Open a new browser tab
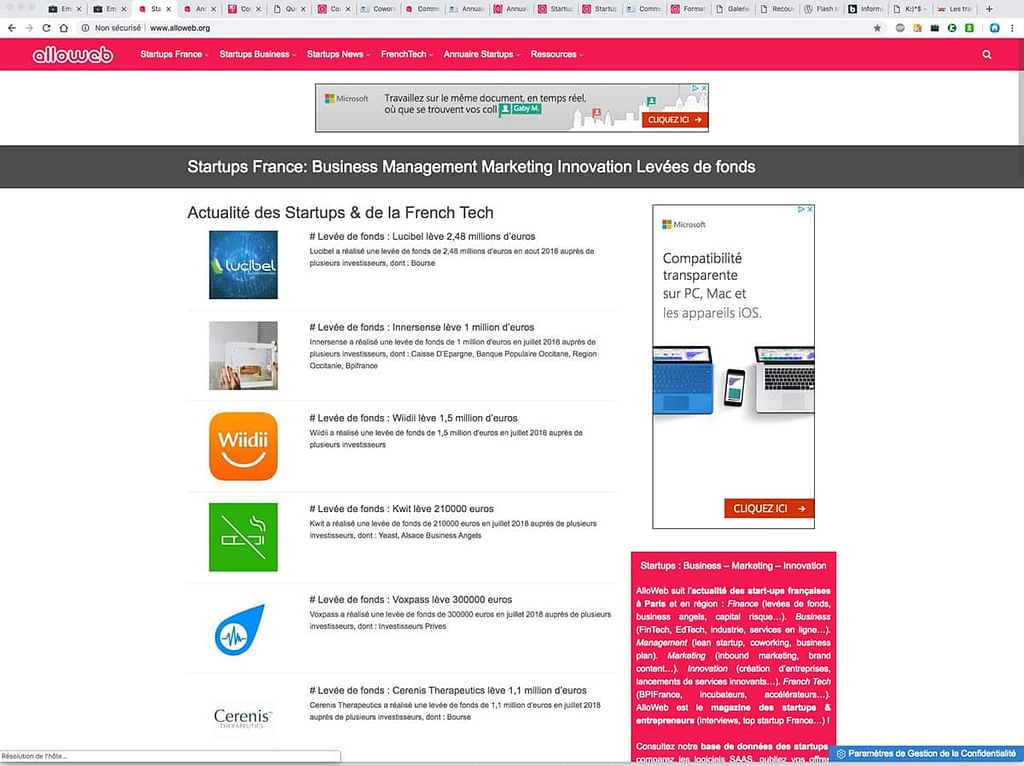 click(989, 9)
